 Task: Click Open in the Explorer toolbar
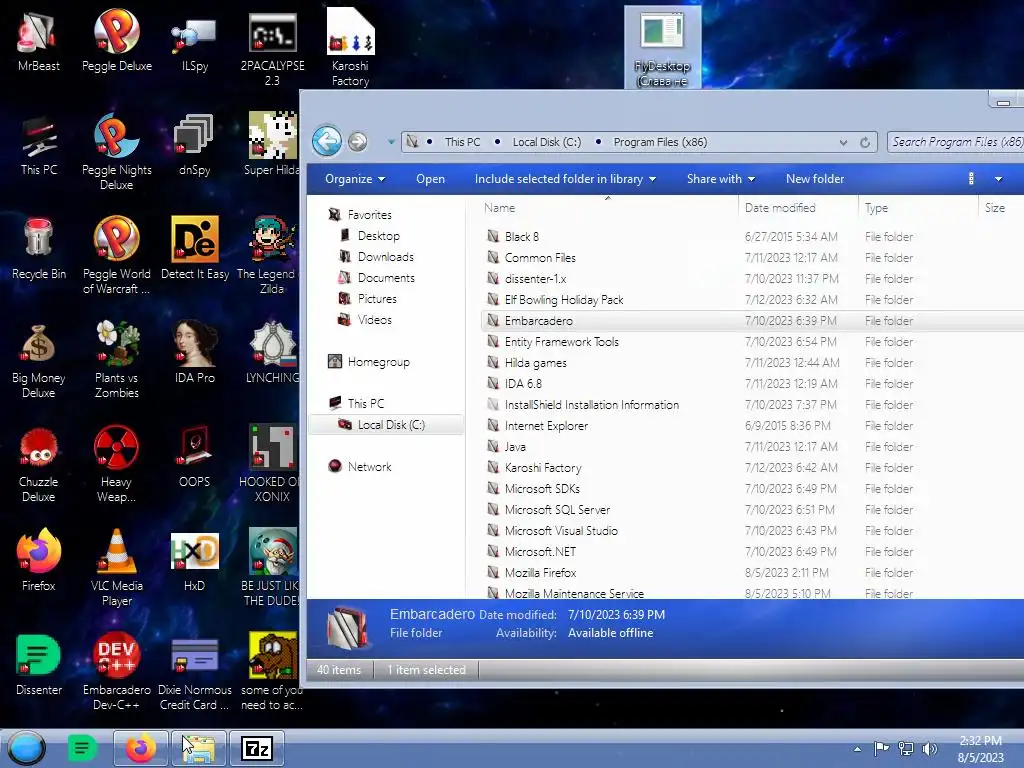click(430, 179)
